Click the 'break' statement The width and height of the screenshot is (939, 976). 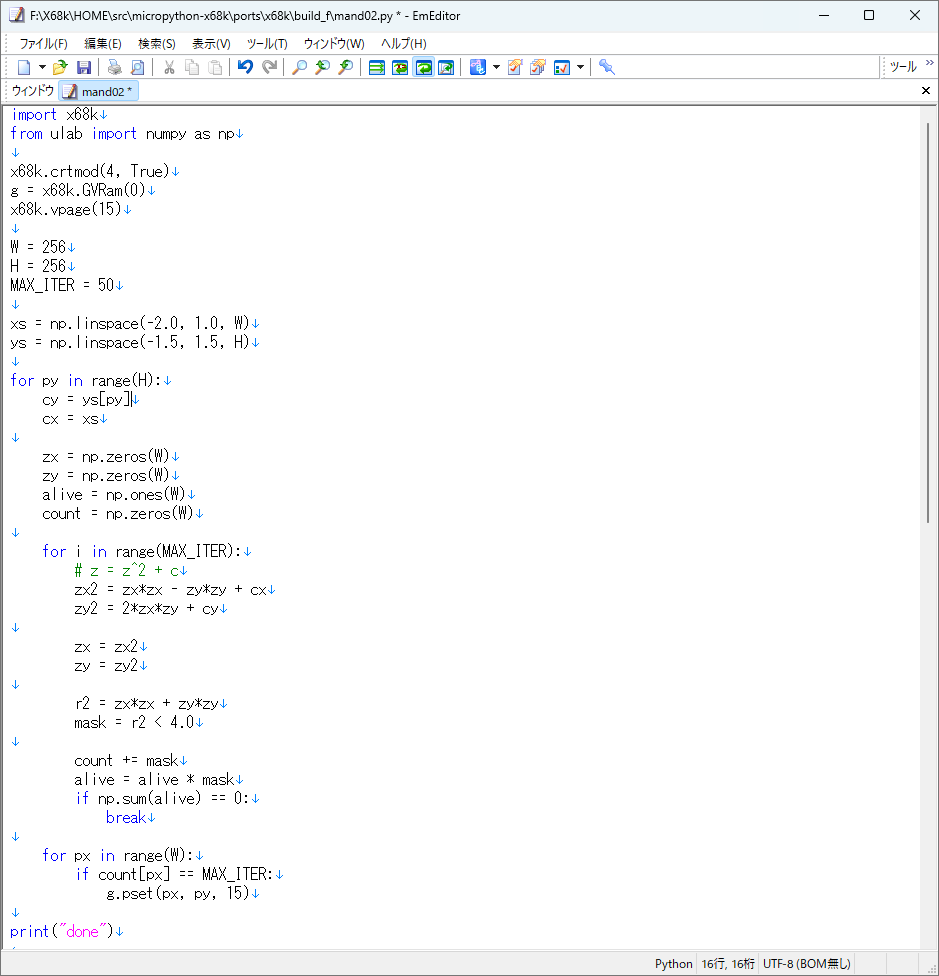126,818
